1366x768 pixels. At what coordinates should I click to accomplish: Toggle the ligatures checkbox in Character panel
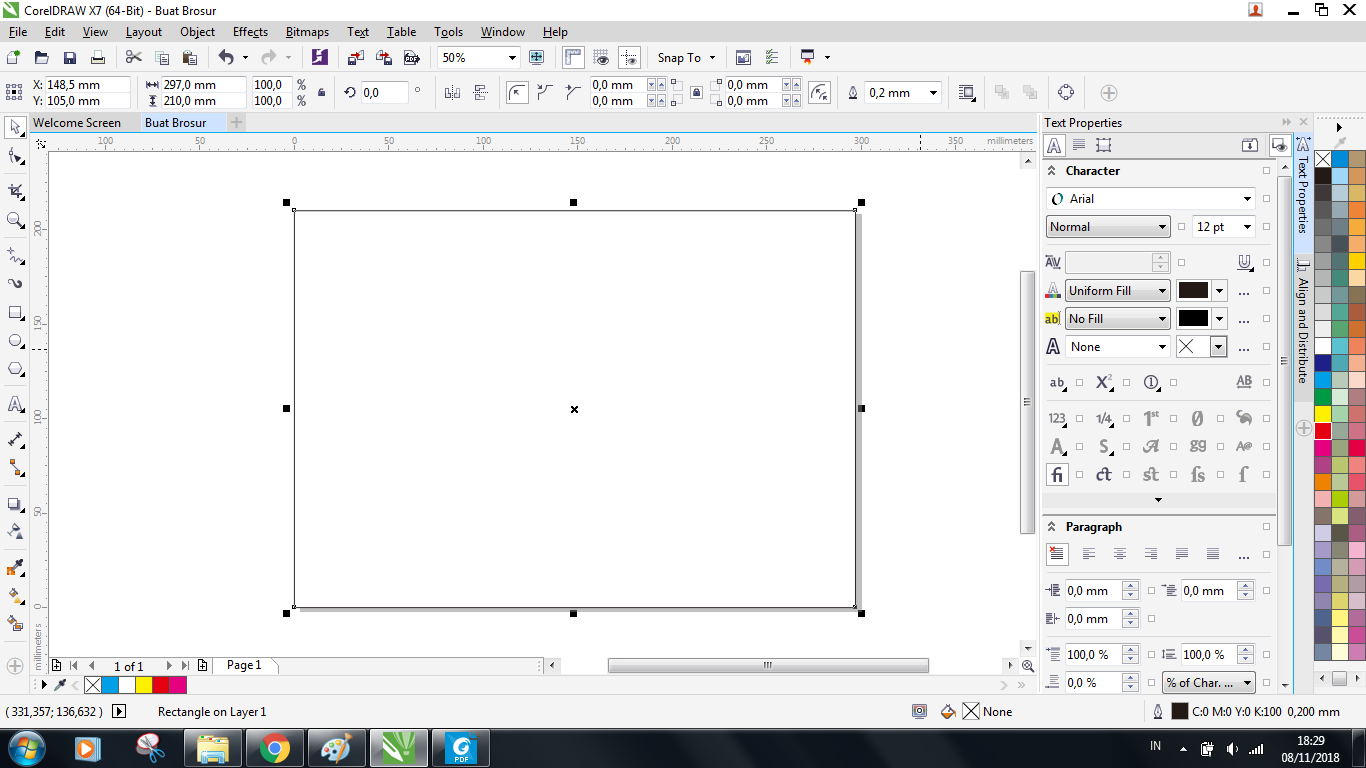coord(1080,475)
